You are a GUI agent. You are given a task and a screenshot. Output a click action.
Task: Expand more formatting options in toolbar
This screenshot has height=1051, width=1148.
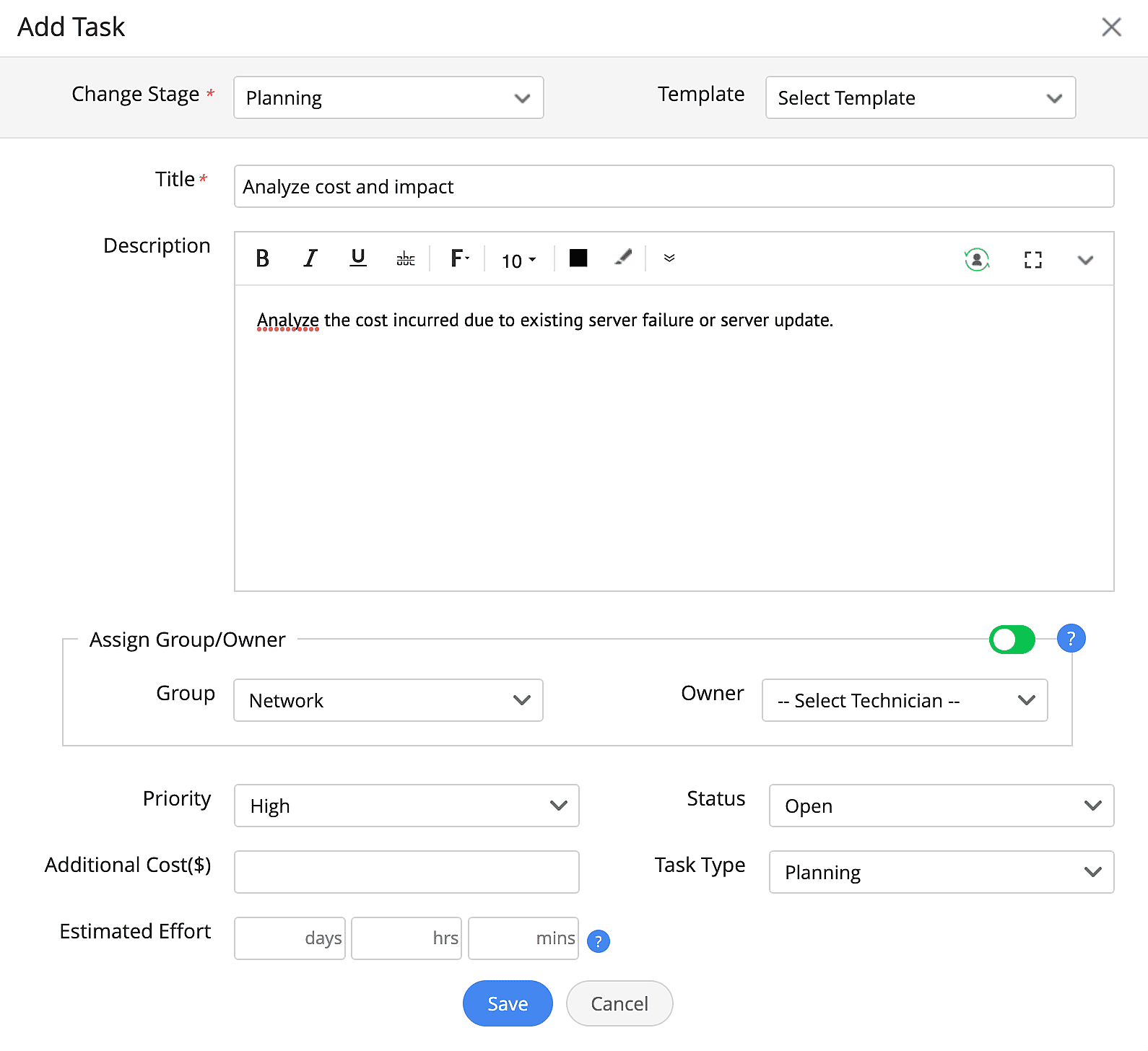click(669, 258)
